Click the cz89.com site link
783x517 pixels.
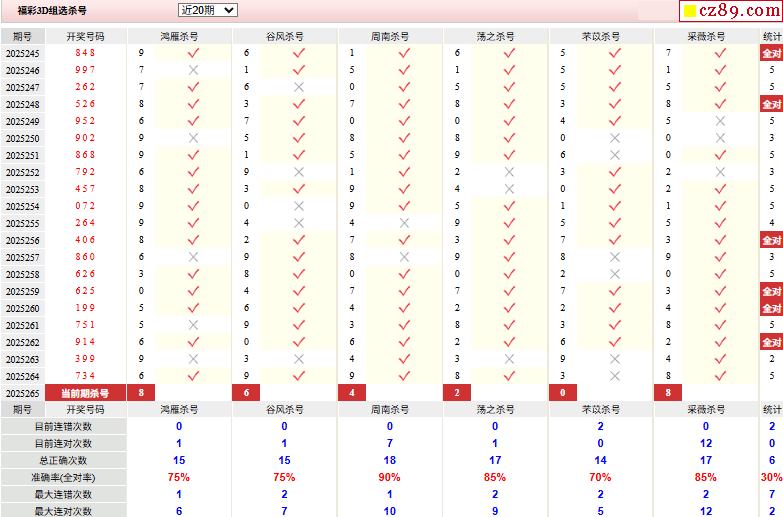coord(742,11)
